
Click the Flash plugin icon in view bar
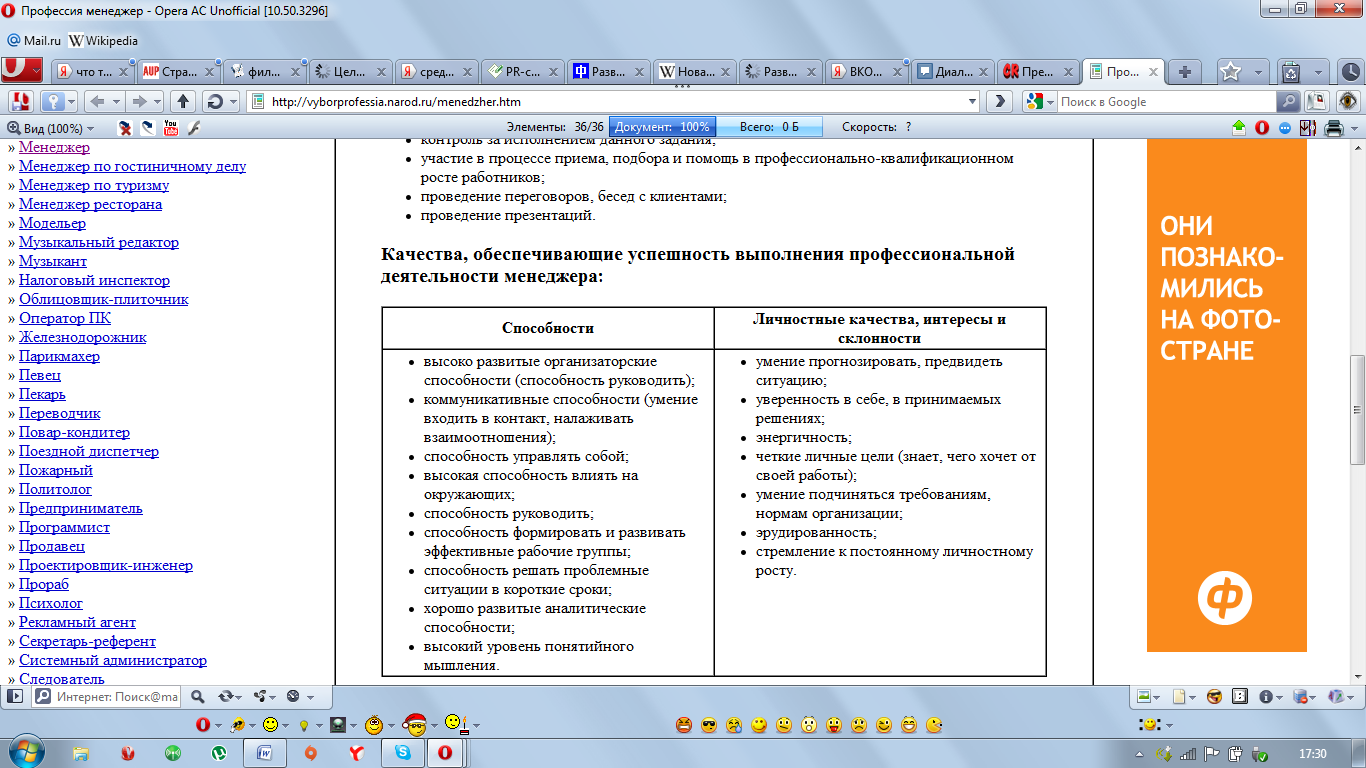tap(194, 128)
